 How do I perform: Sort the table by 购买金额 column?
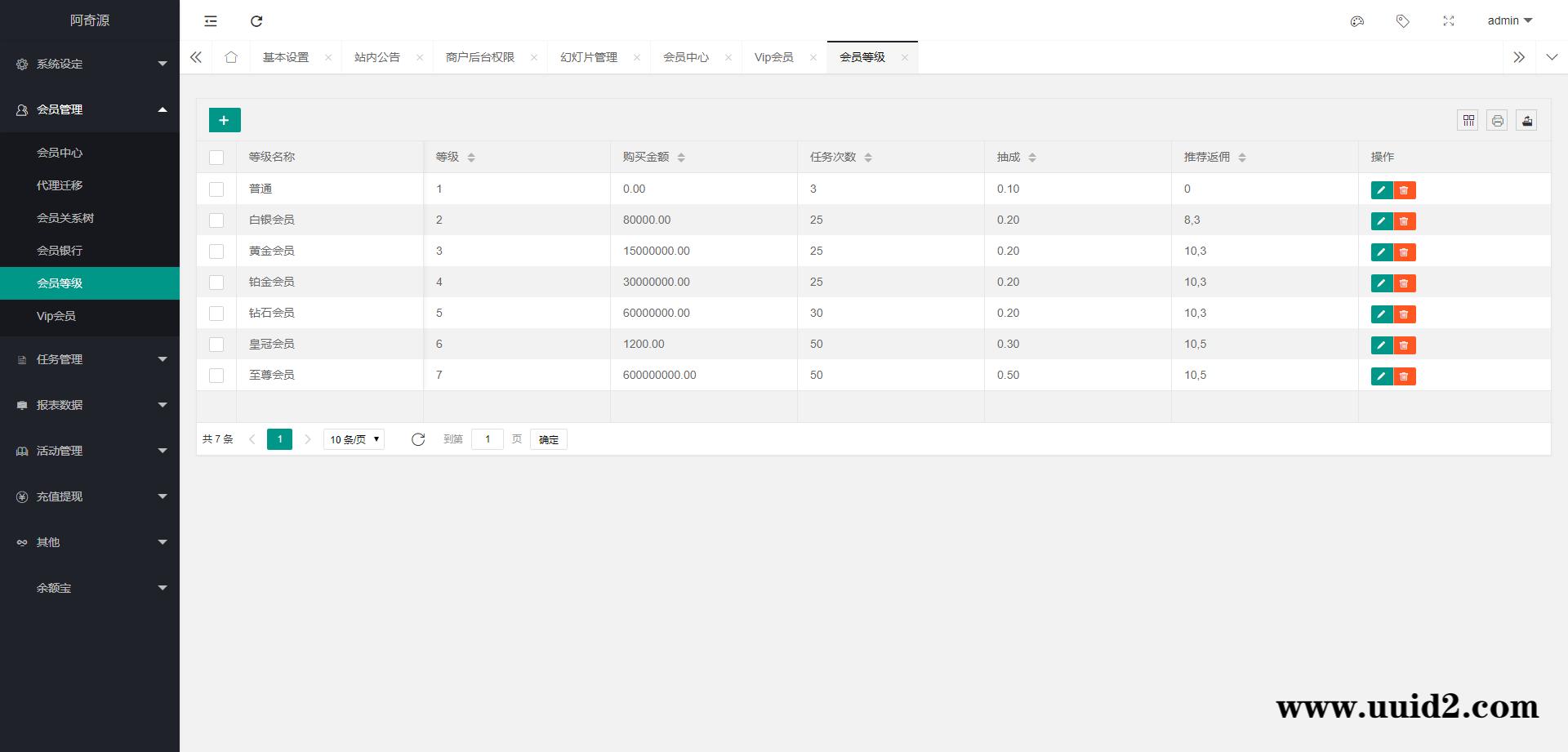683,157
